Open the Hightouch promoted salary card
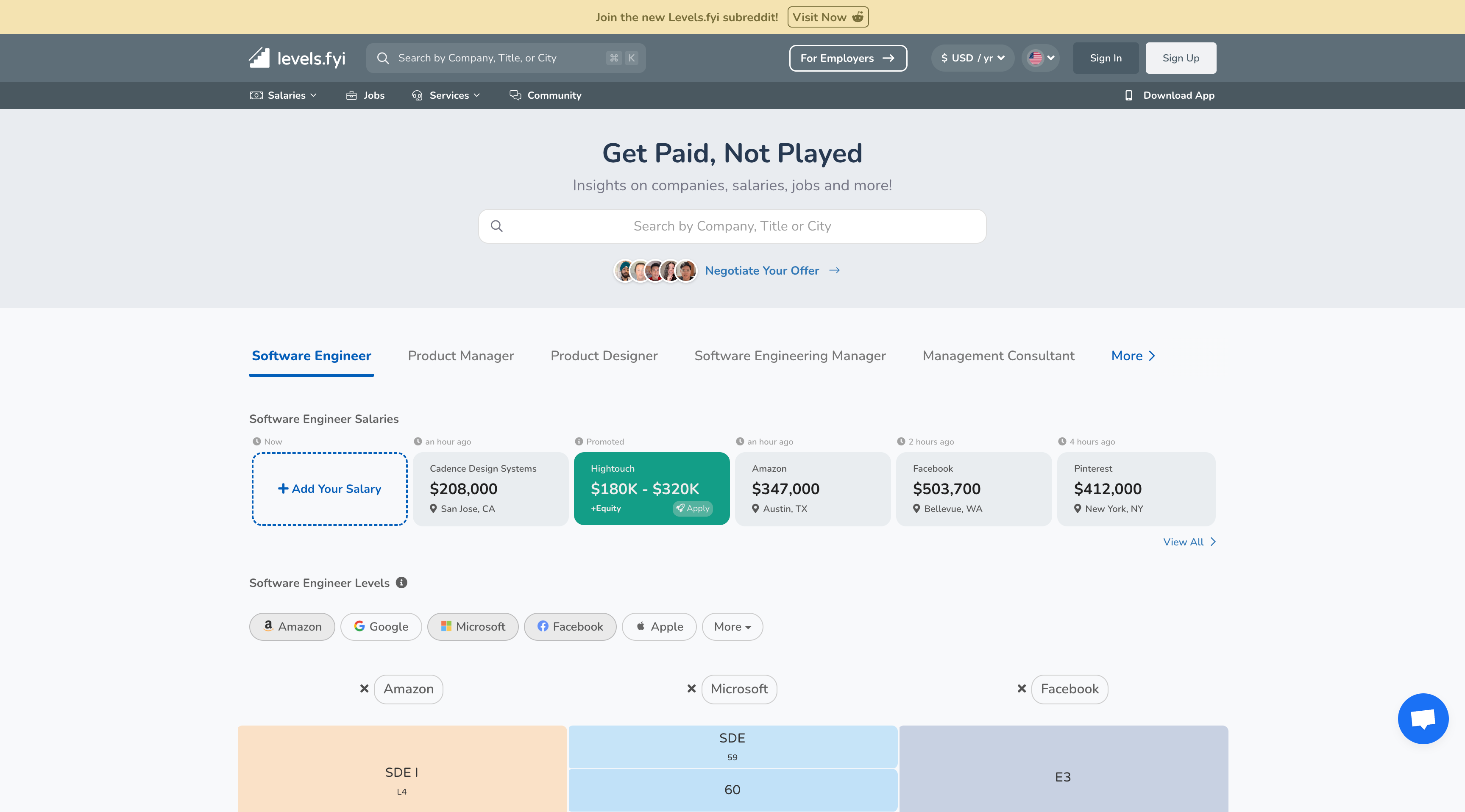1465x812 pixels. 652,489
